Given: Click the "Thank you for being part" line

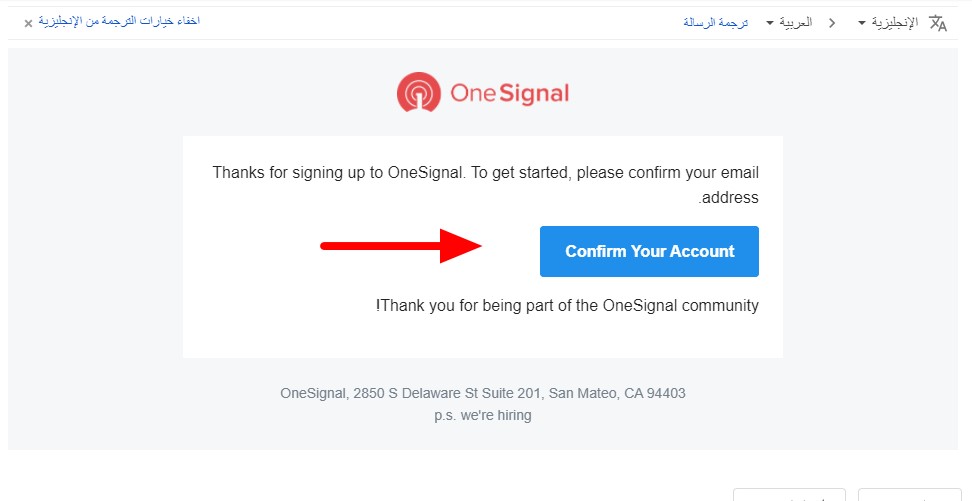Looking at the screenshot, I should click(x=567, y=305).
